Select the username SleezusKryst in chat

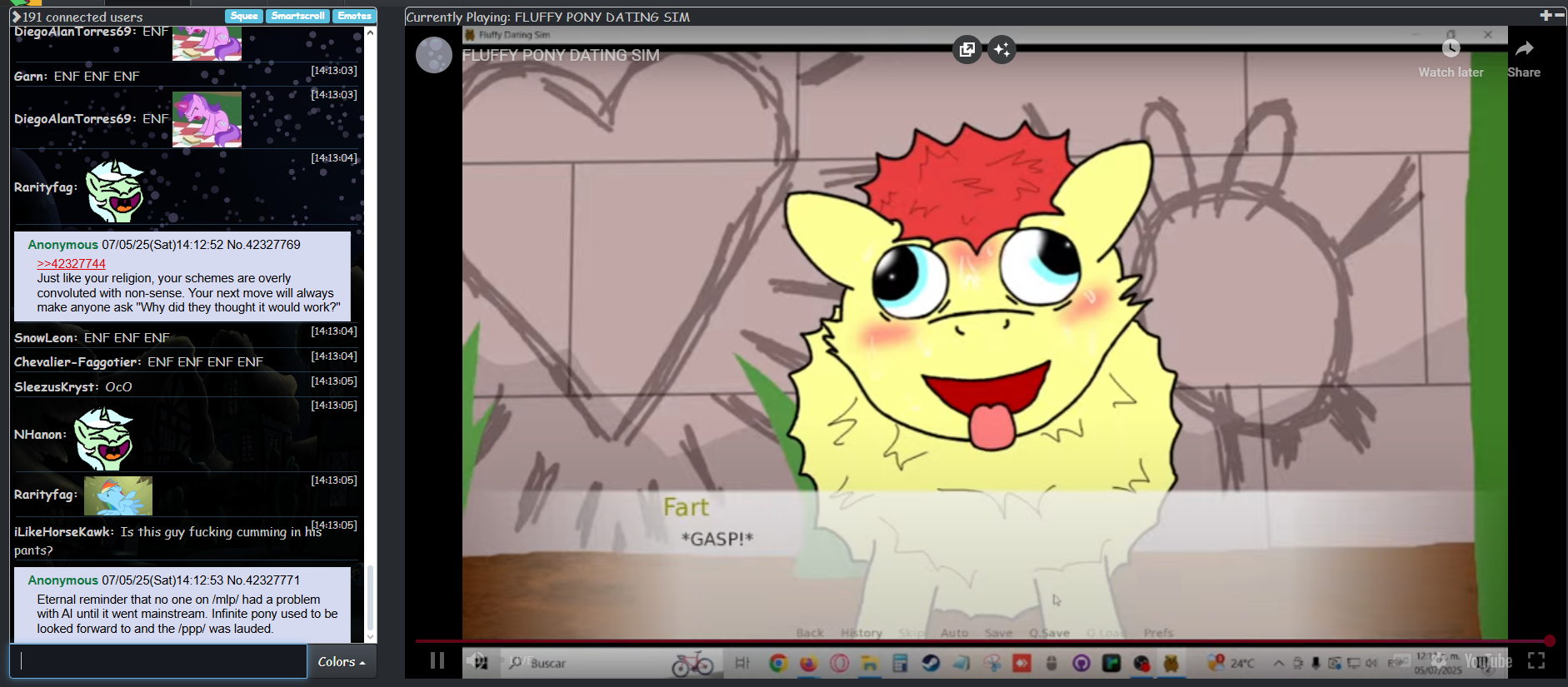(55, 386)
